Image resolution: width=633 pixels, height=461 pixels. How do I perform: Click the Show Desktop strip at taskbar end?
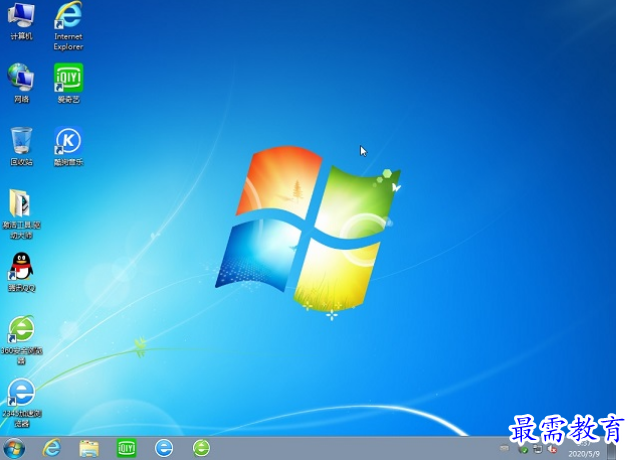point(612,448)
